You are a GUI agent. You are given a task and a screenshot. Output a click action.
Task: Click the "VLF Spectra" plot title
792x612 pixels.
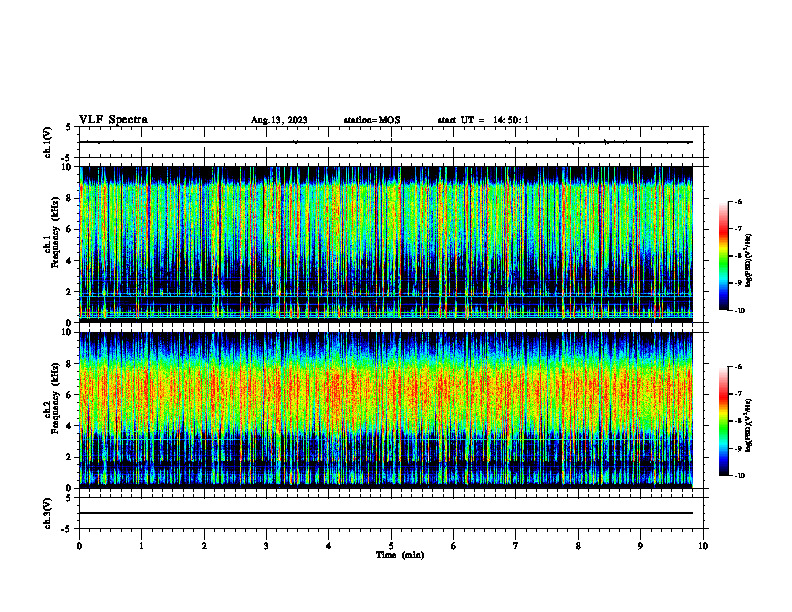pyautogui.click(x=113, y=120)
